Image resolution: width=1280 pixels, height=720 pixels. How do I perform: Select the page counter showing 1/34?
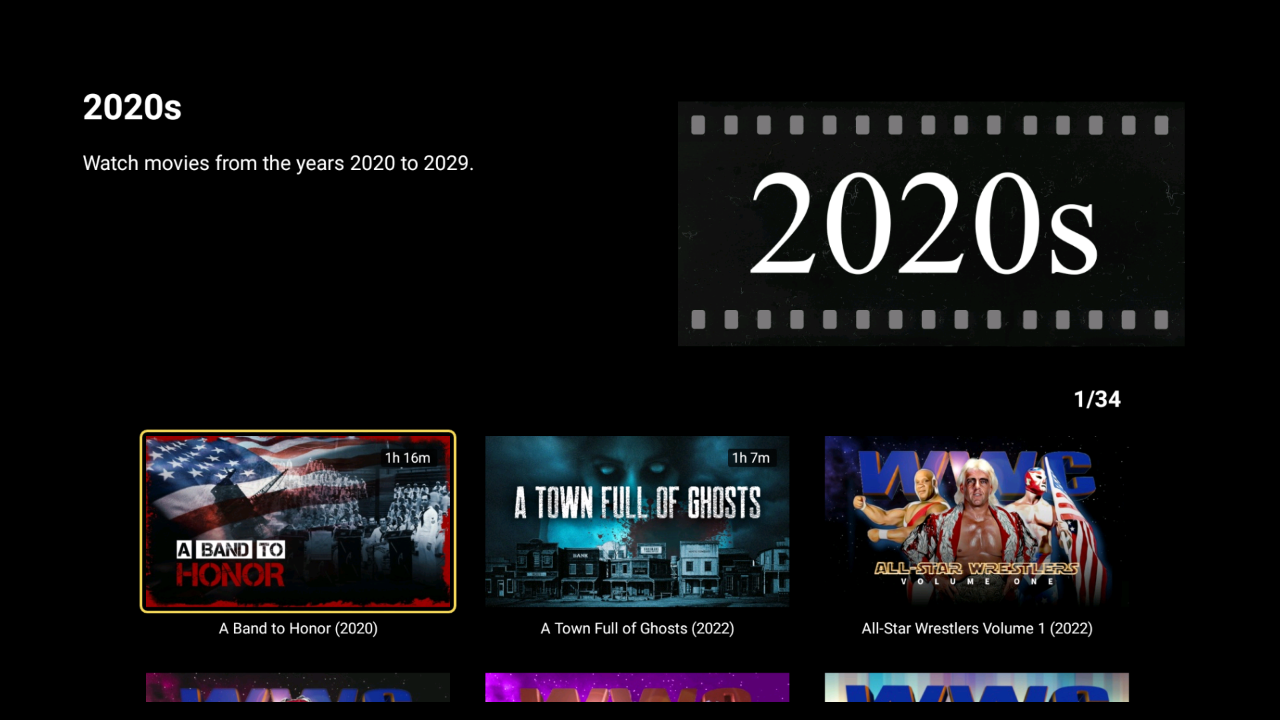(1097, 399)
